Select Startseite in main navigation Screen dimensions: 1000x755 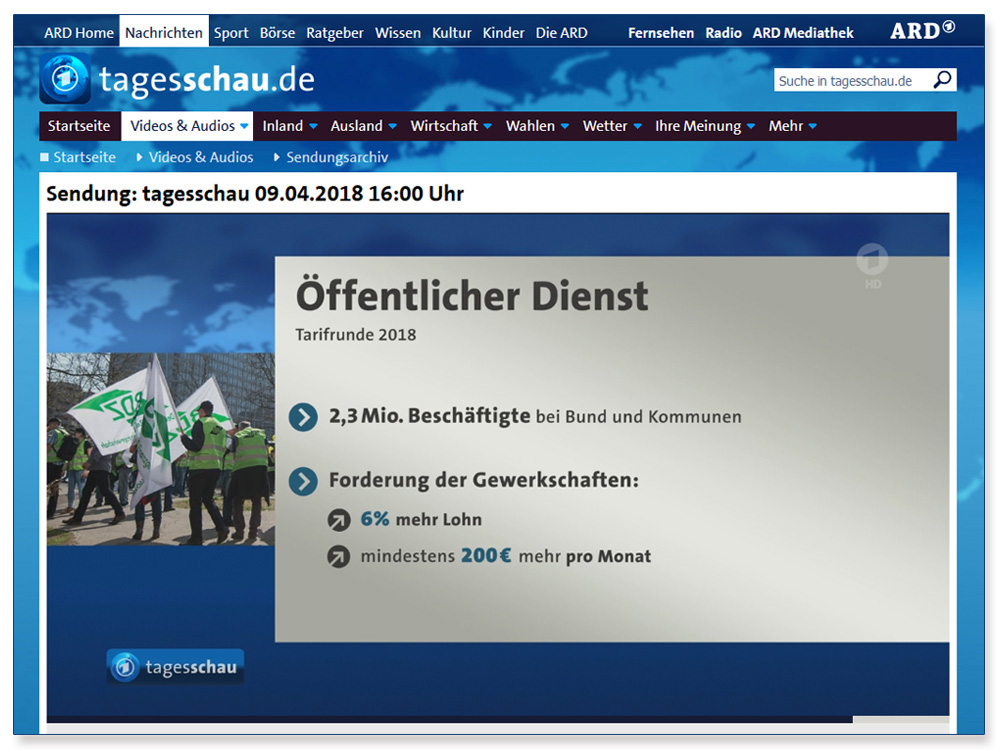(x=79, y=126)
